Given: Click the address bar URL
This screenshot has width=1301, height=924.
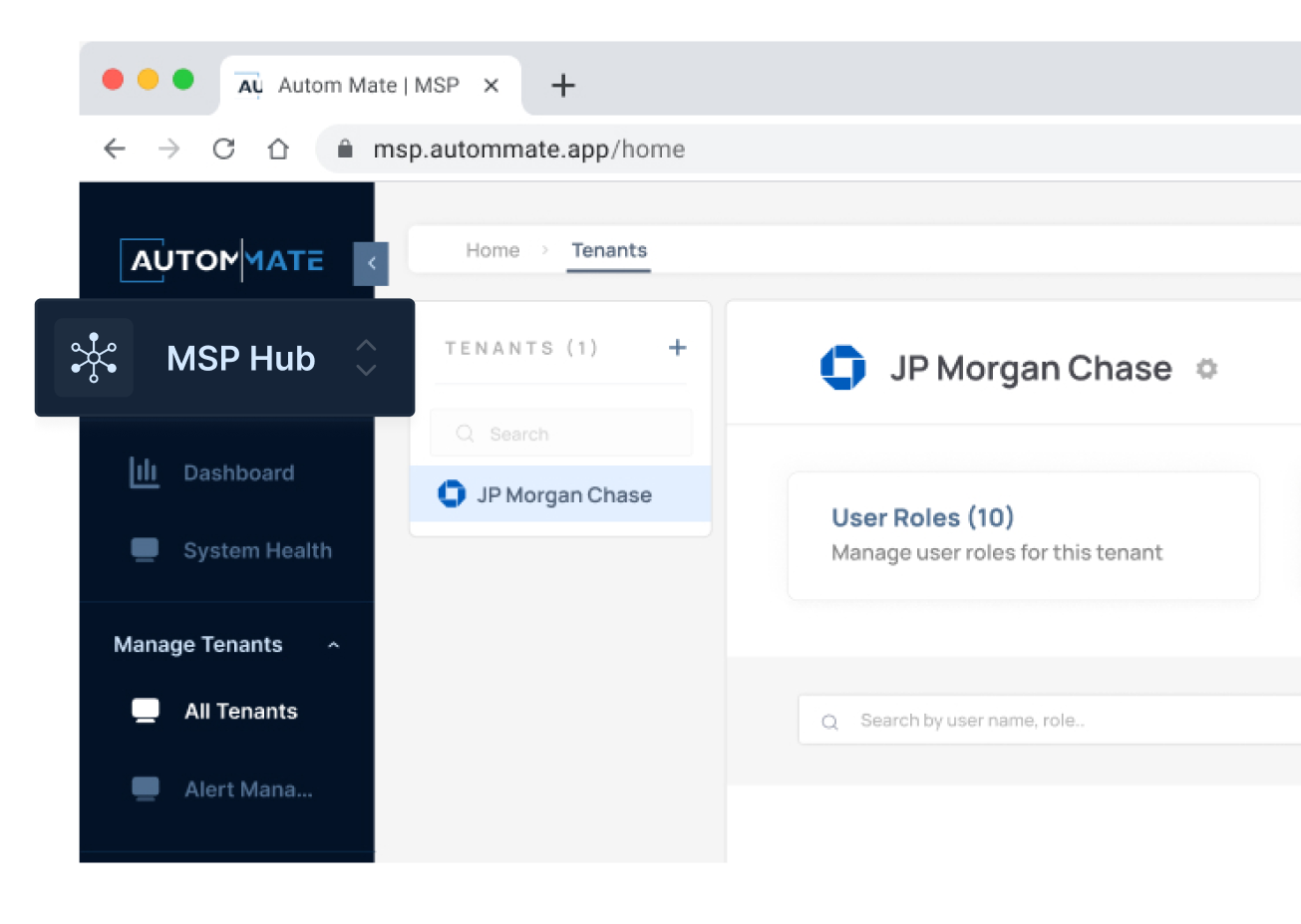Looking at the screenshot, I should click(528, 150).
